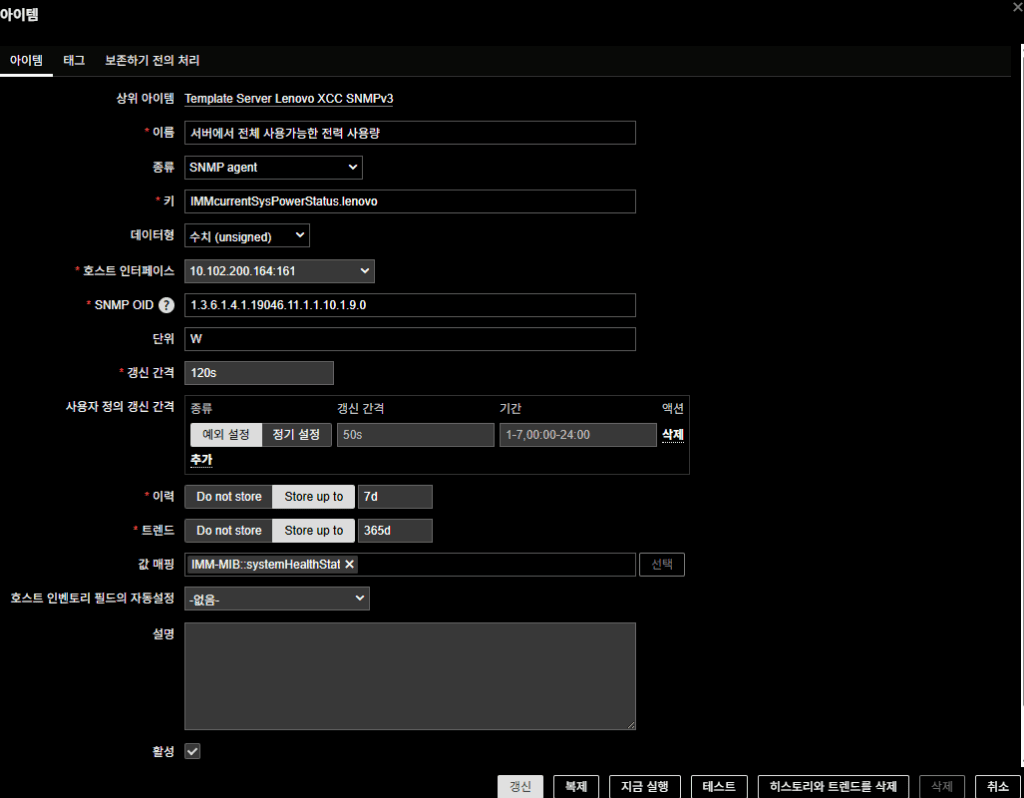Open the 보존하기 전의 처리 tab
1024x798 pixels.
(x=152, y=61)
